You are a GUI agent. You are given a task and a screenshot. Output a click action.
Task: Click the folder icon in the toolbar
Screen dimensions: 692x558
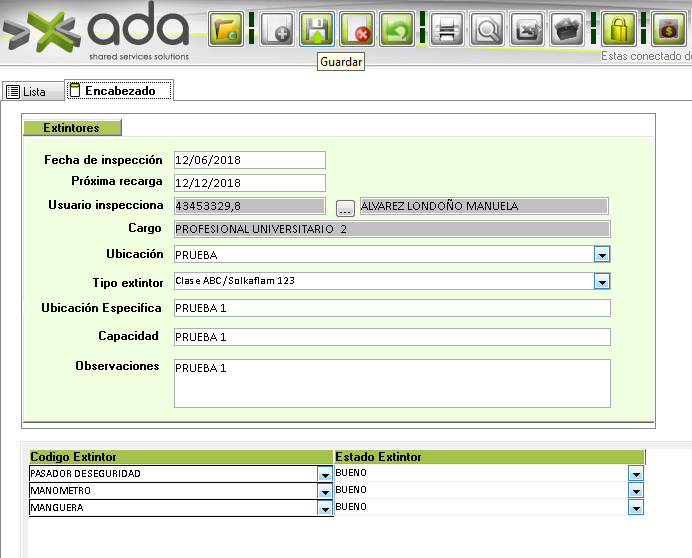click(225, 29)
